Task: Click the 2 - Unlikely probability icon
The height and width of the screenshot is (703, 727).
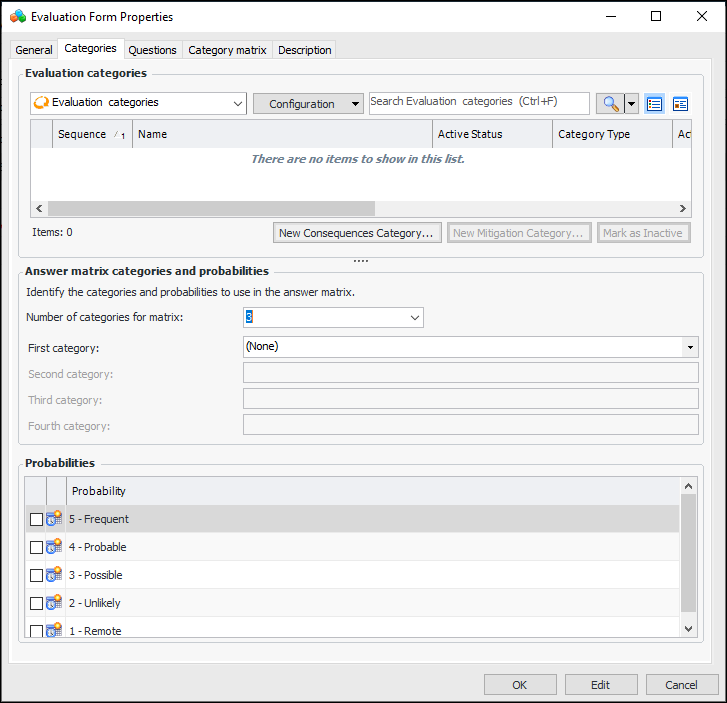Action: pos(54,603)
